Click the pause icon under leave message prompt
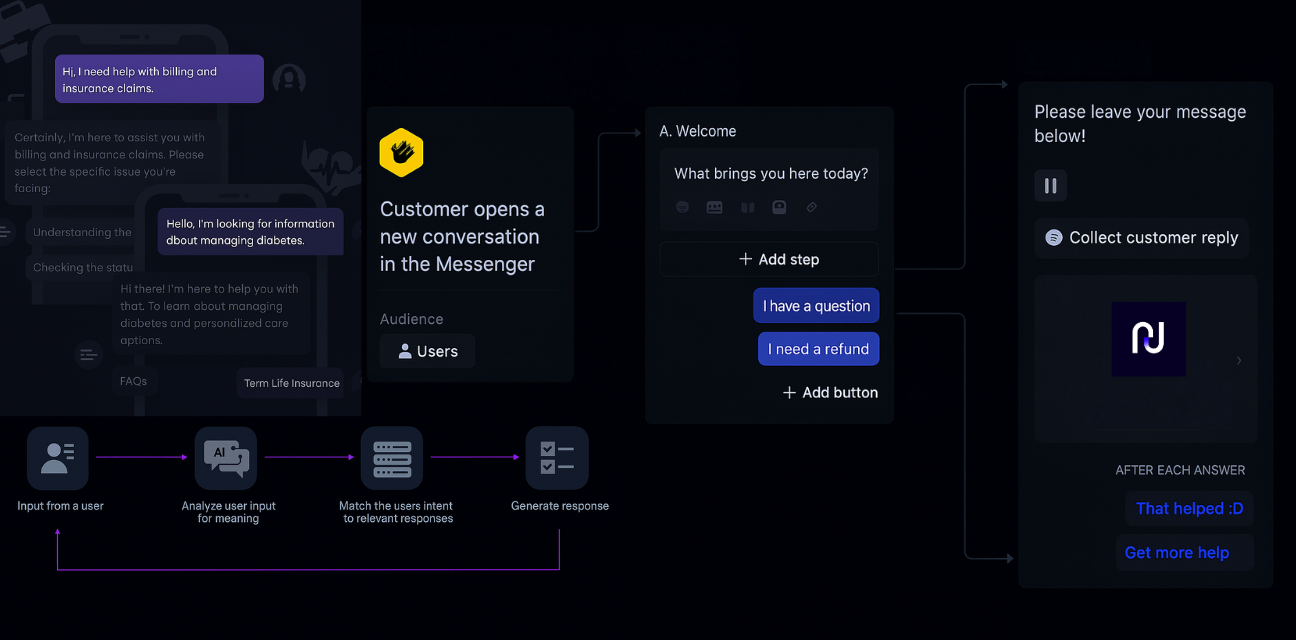Screen dimensions: 1296x640 point(1051,185)
